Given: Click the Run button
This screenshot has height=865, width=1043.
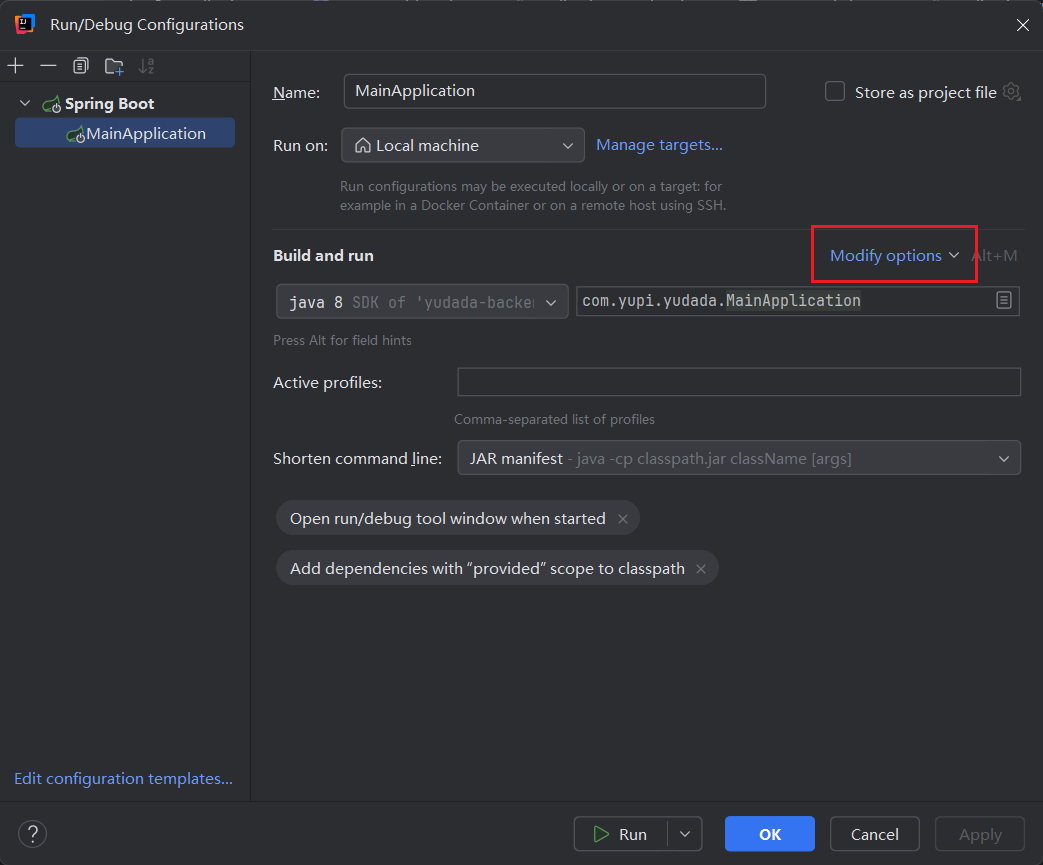Looking at the screenshot, I should [621, 834].
